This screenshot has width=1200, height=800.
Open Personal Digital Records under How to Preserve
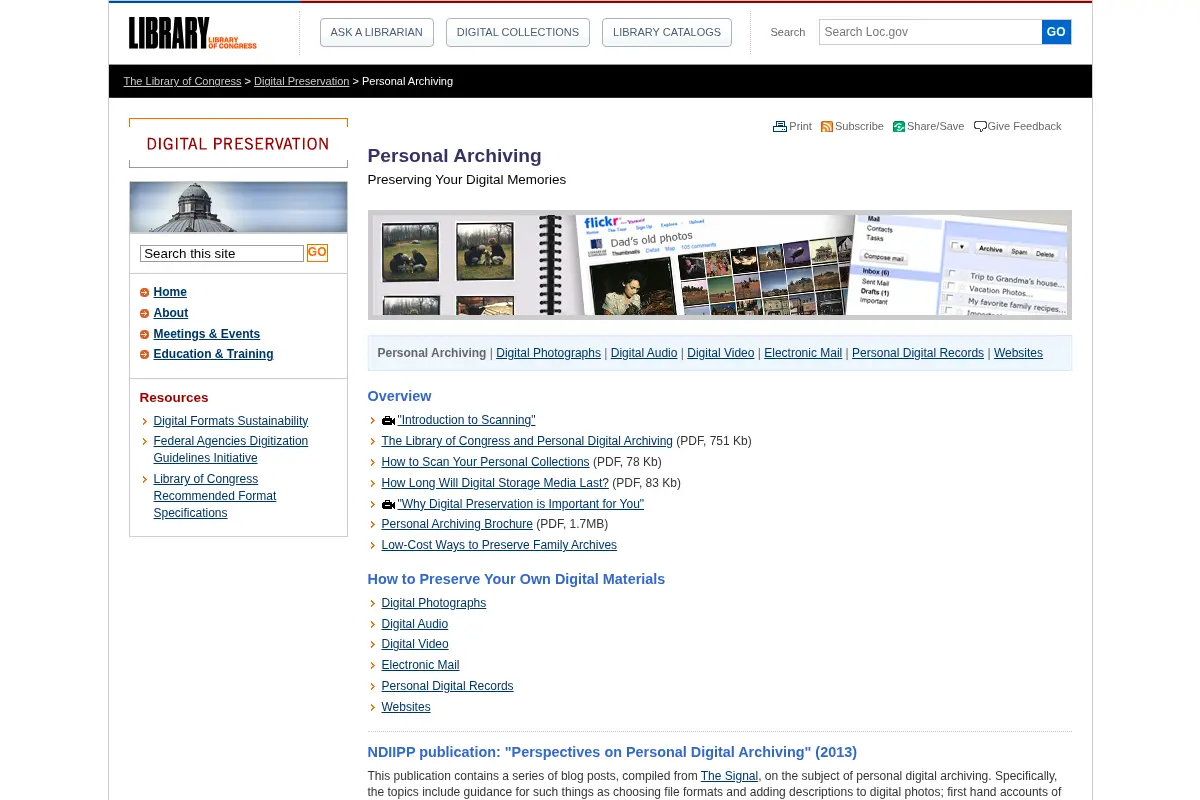[x=447, y=686]
